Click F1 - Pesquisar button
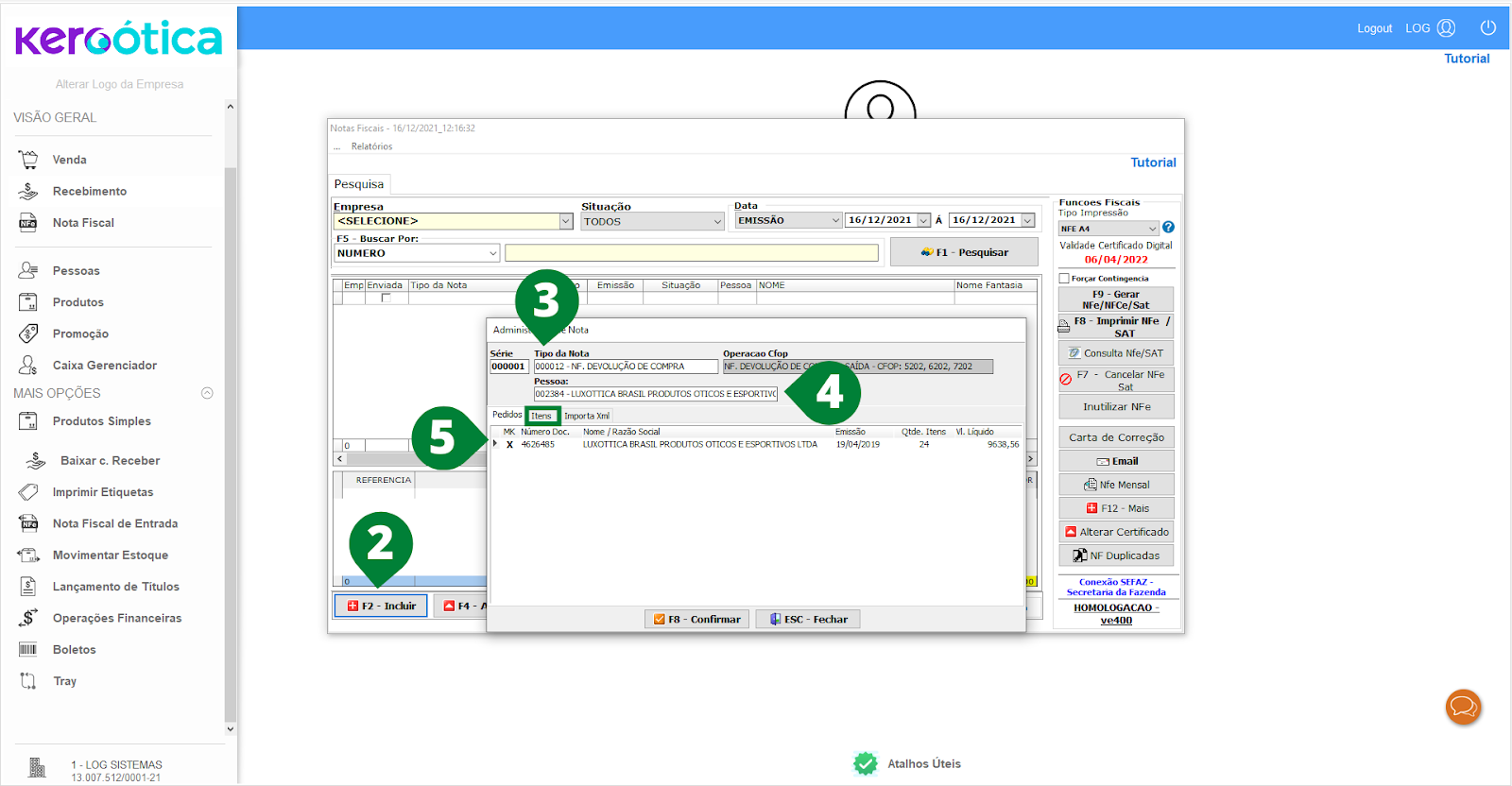Image resolution: width=1512 pixels, height=786 pixels. click(964, 252)
